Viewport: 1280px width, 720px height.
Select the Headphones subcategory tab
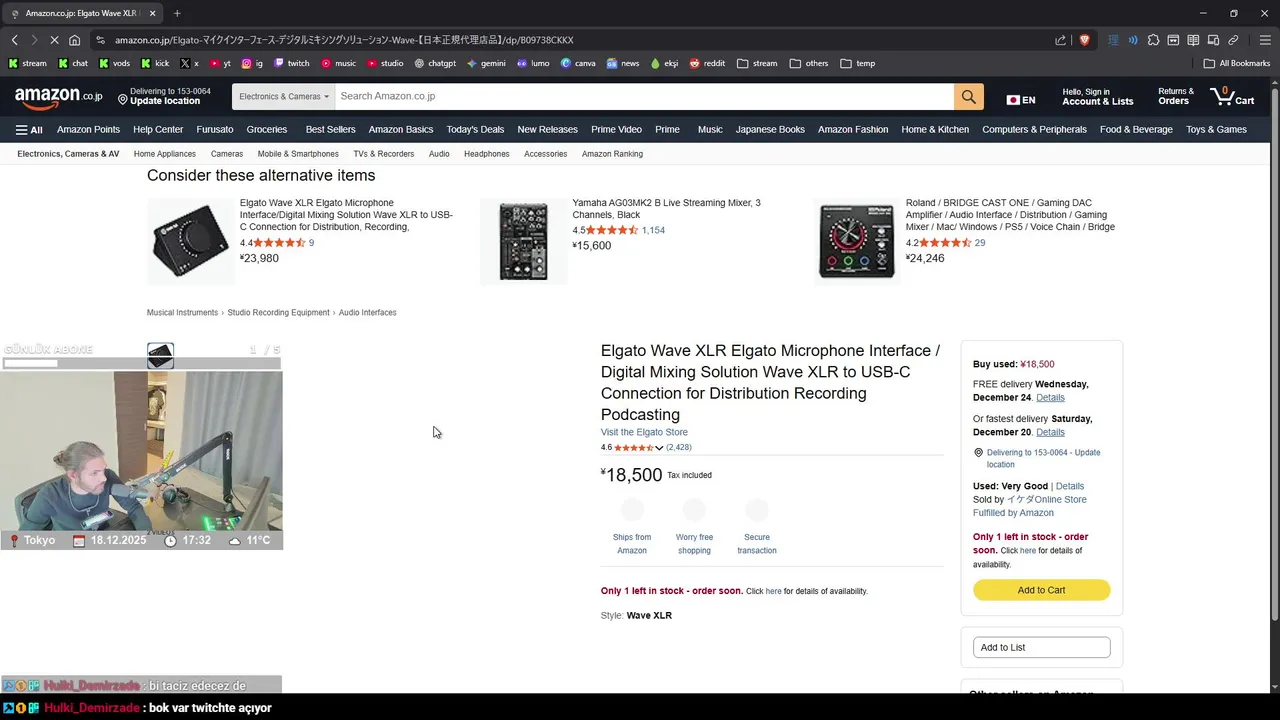[486, 154]
